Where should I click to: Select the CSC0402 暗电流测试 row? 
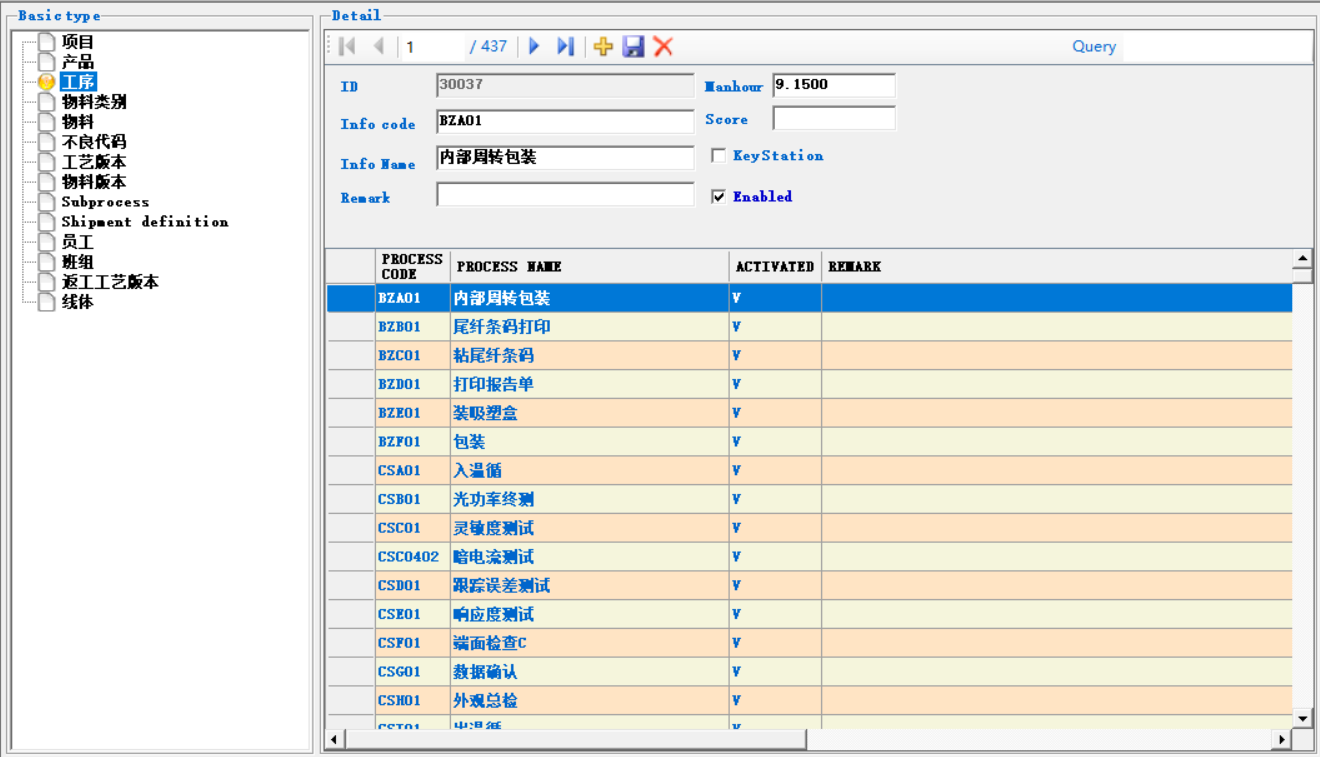(493, 557)
